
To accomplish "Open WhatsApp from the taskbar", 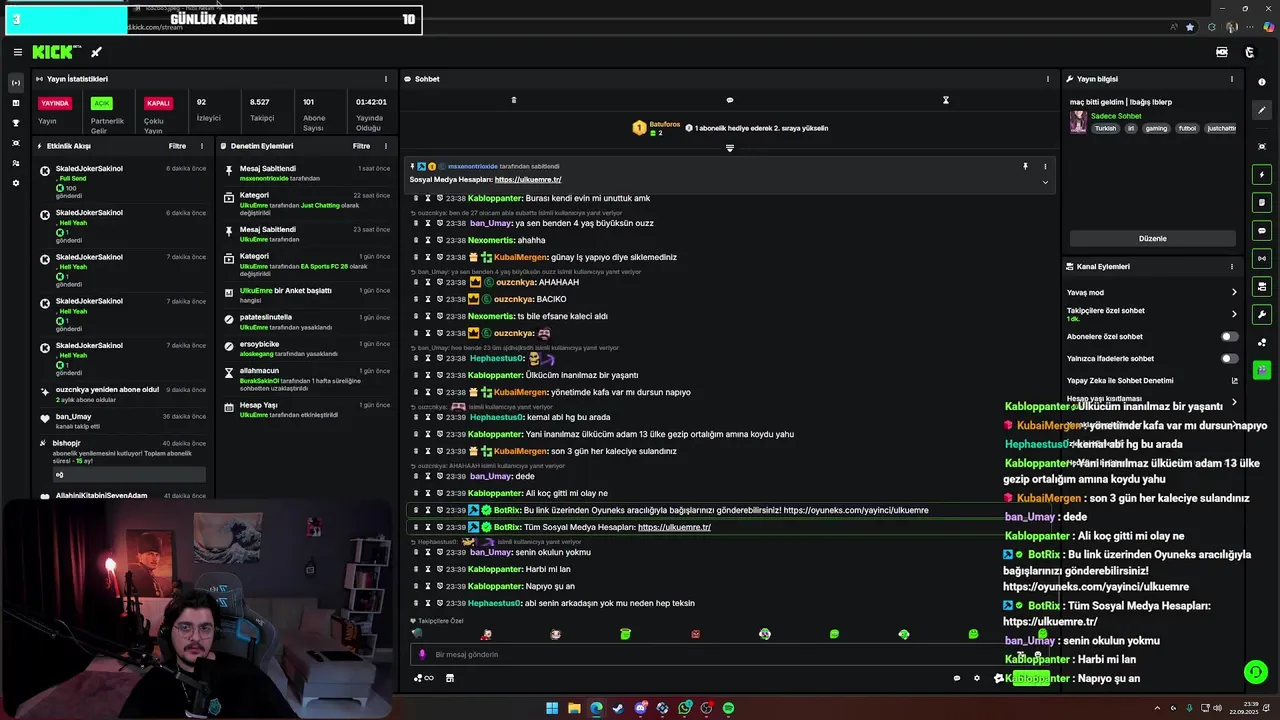I will tap(685, 708).
